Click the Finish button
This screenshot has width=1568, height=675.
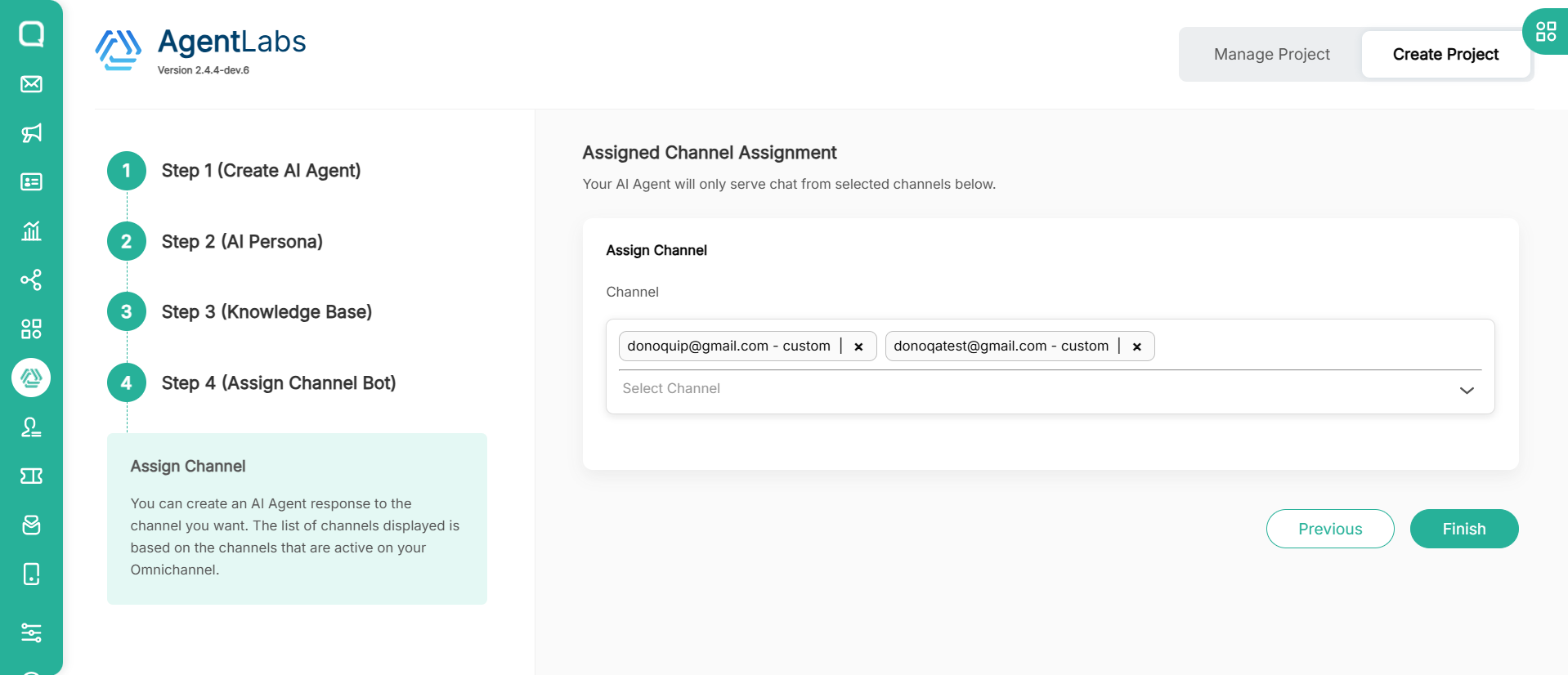point(1463,529)
